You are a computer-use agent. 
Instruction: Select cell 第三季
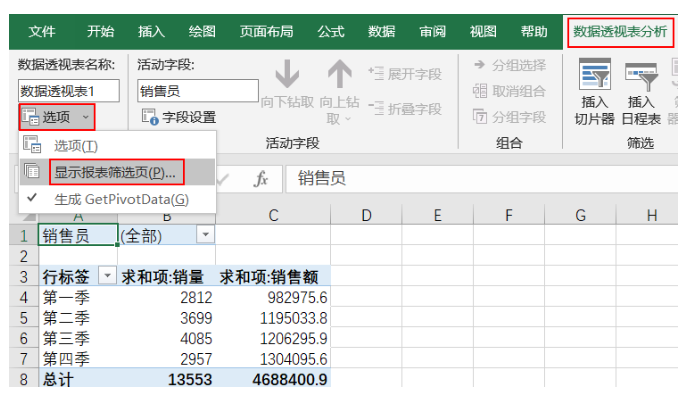(78, 338)
